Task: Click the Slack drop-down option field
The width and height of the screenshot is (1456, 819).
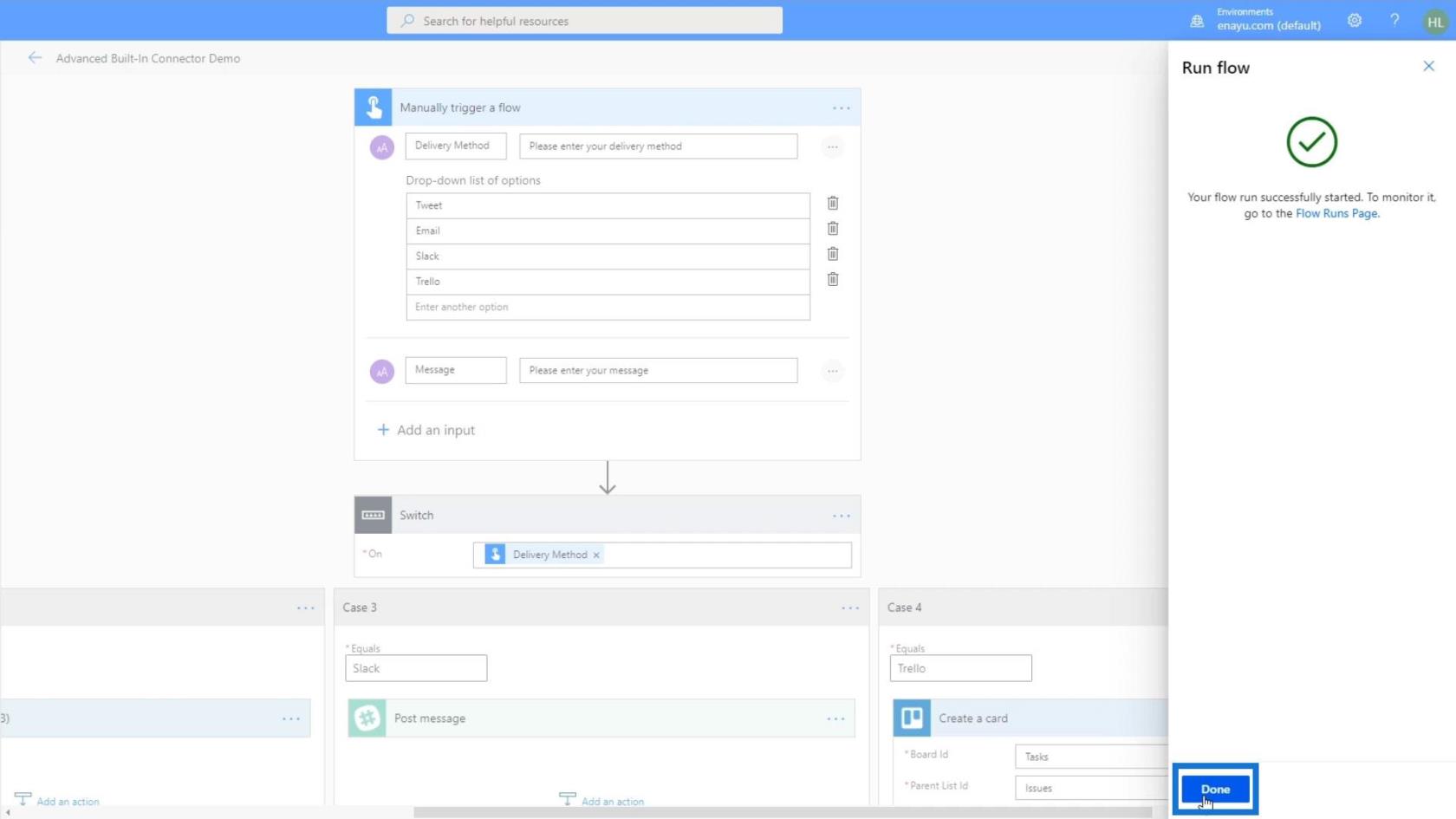Action: (608, 256)
